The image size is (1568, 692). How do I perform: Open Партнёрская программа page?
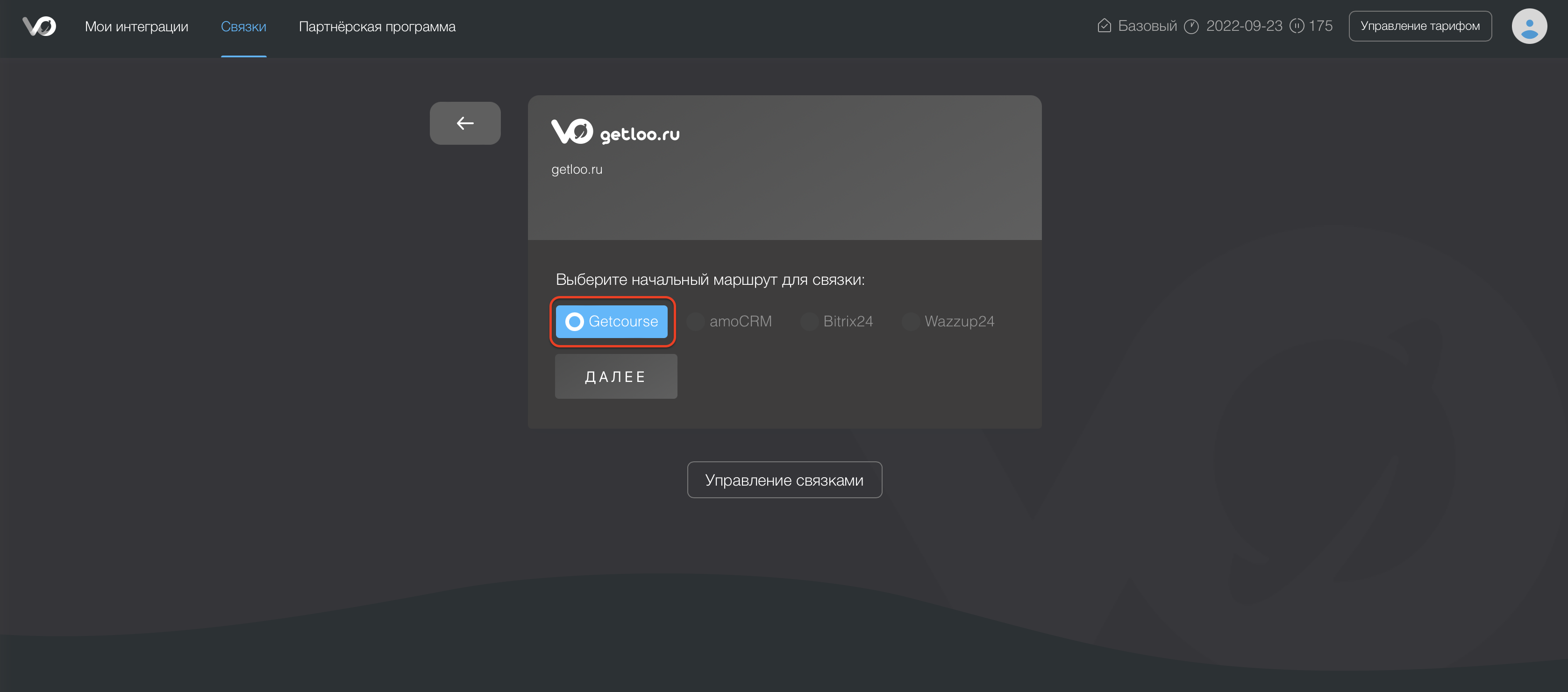[x=377, y=27]
